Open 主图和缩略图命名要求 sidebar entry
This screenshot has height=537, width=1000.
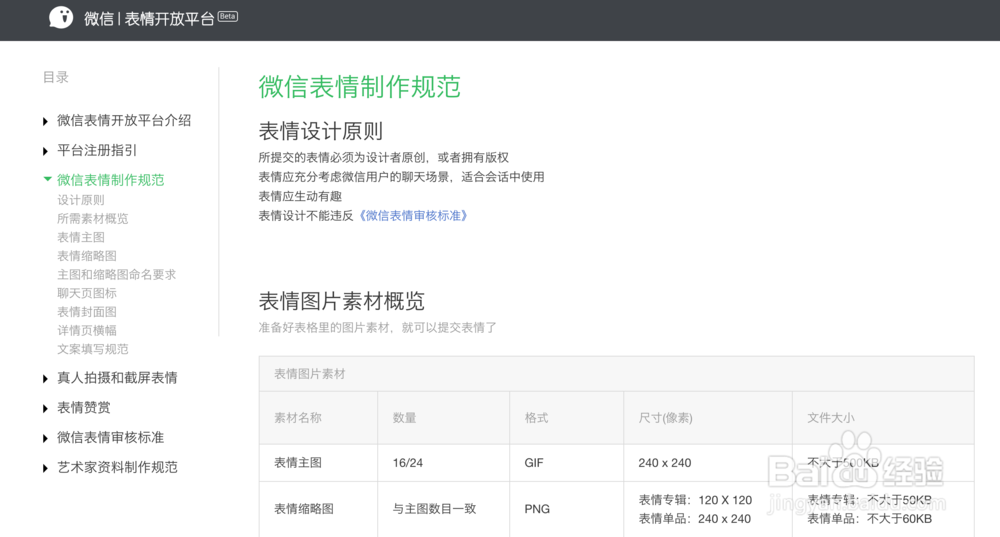click(x=116, y=274)
